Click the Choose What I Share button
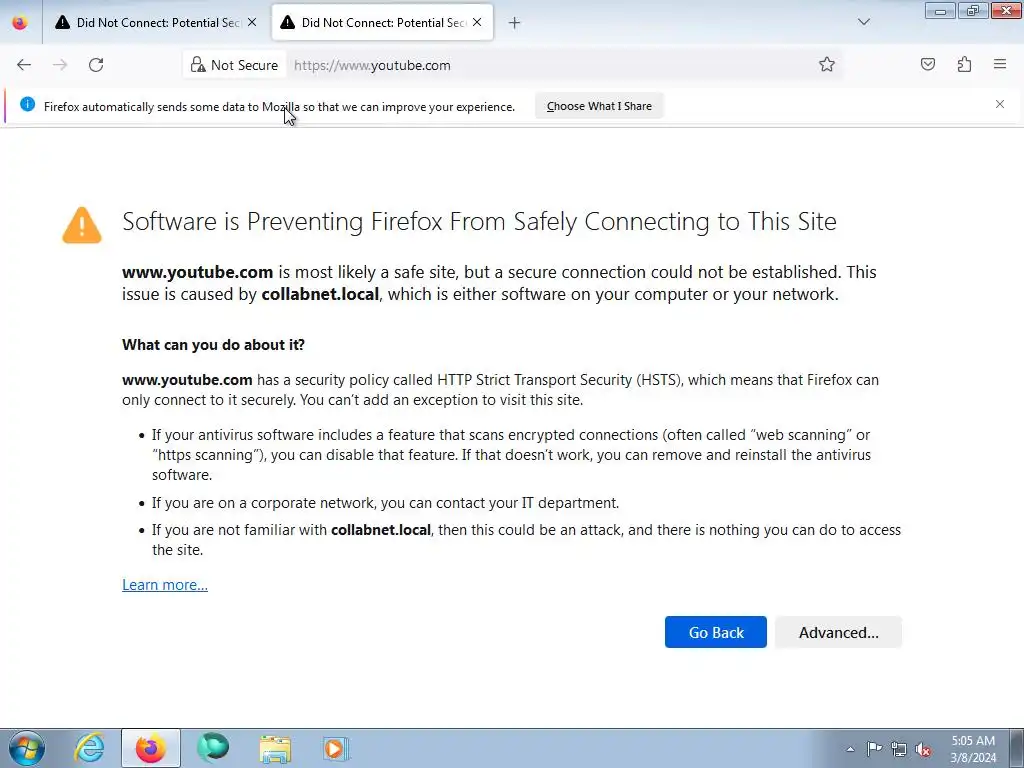Image resolution: width=1024 pixels, height=768 pixels. click(599, 106)
